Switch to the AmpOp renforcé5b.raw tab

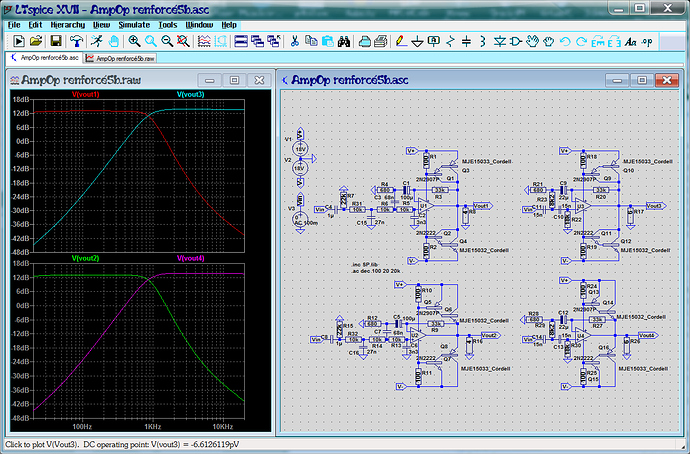[121, 58]
